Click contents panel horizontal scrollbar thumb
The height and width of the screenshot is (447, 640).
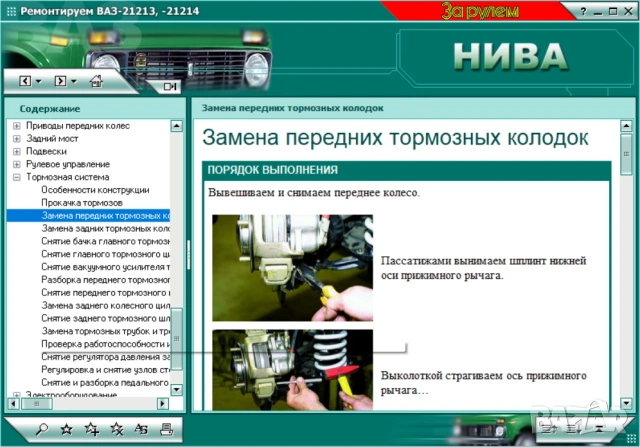pos(37,404)
